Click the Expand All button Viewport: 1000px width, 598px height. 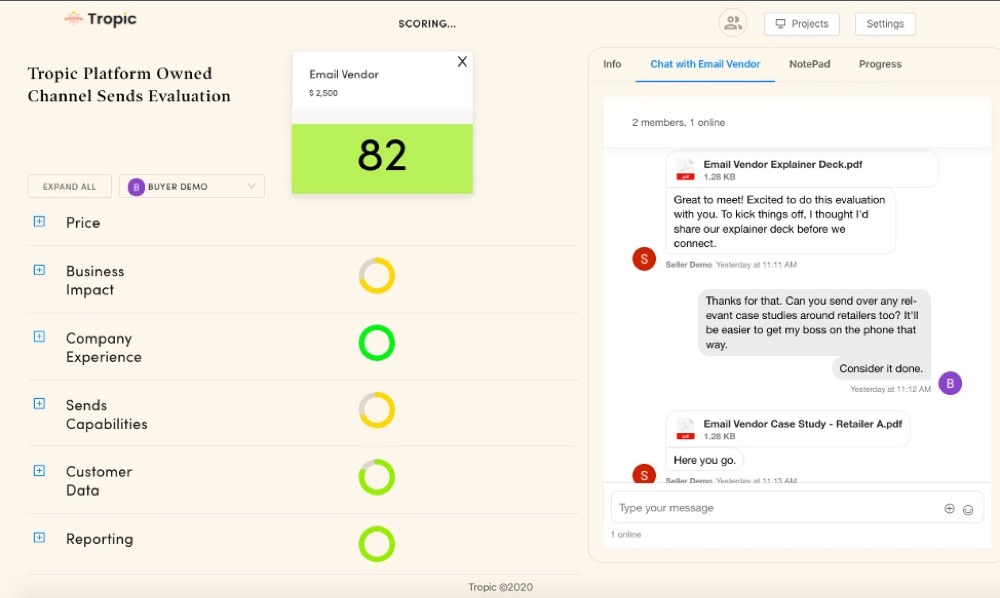tap(69, 186)
